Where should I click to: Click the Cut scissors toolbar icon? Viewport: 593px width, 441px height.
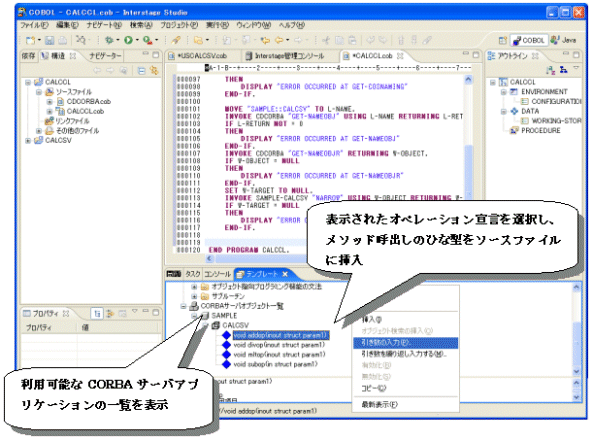(326, 40)
